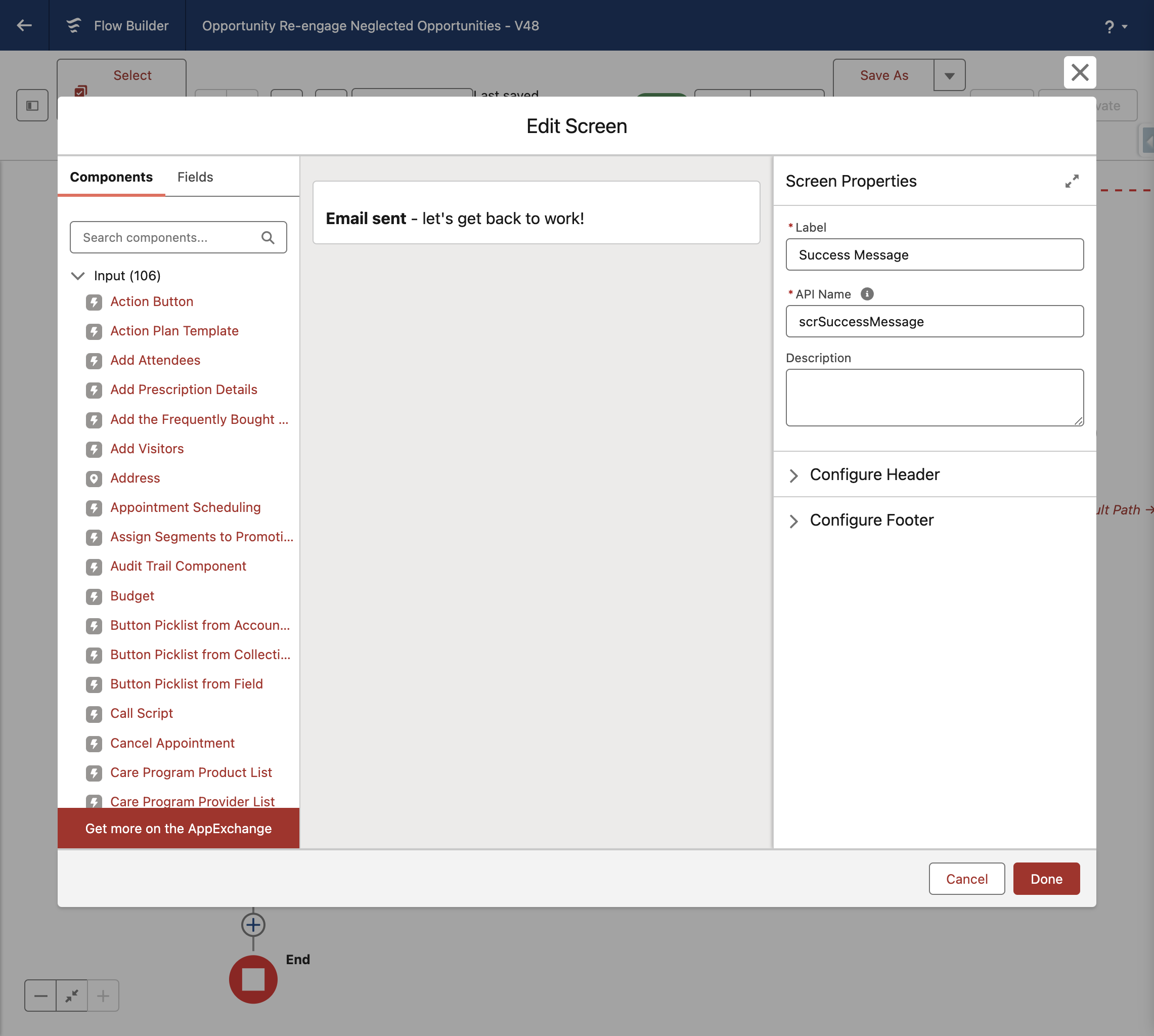Click the fit-to-view zoom icon

(x=72, y=996)
